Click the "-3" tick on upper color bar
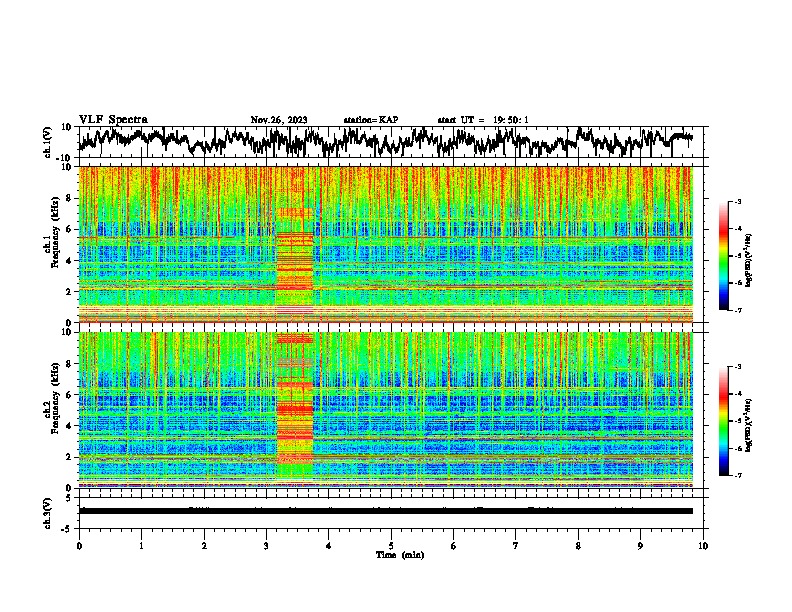This screenshot has height=612, width=792. pos(737,201)
